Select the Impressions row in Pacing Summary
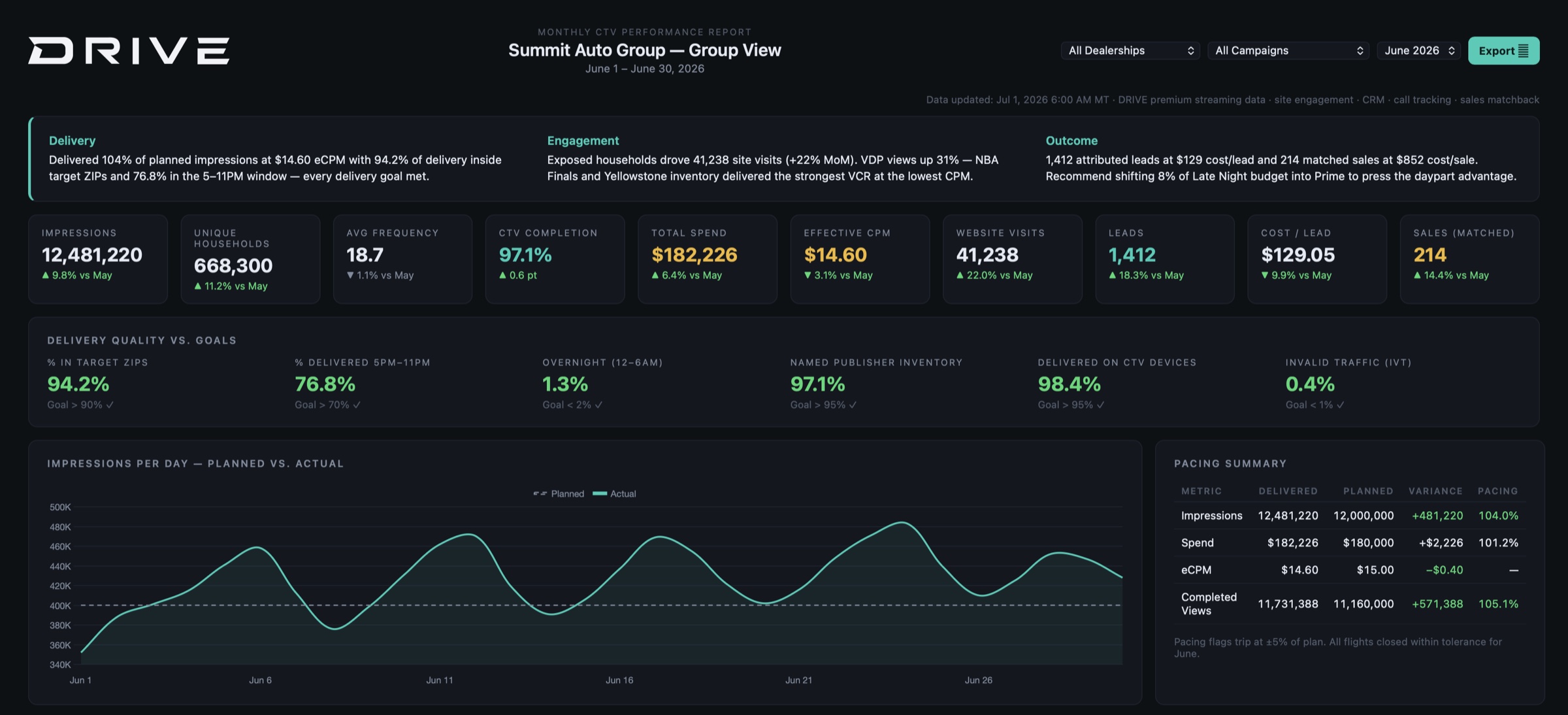The height and width of the screenshot is (715, 1568). click(1350, 516)
